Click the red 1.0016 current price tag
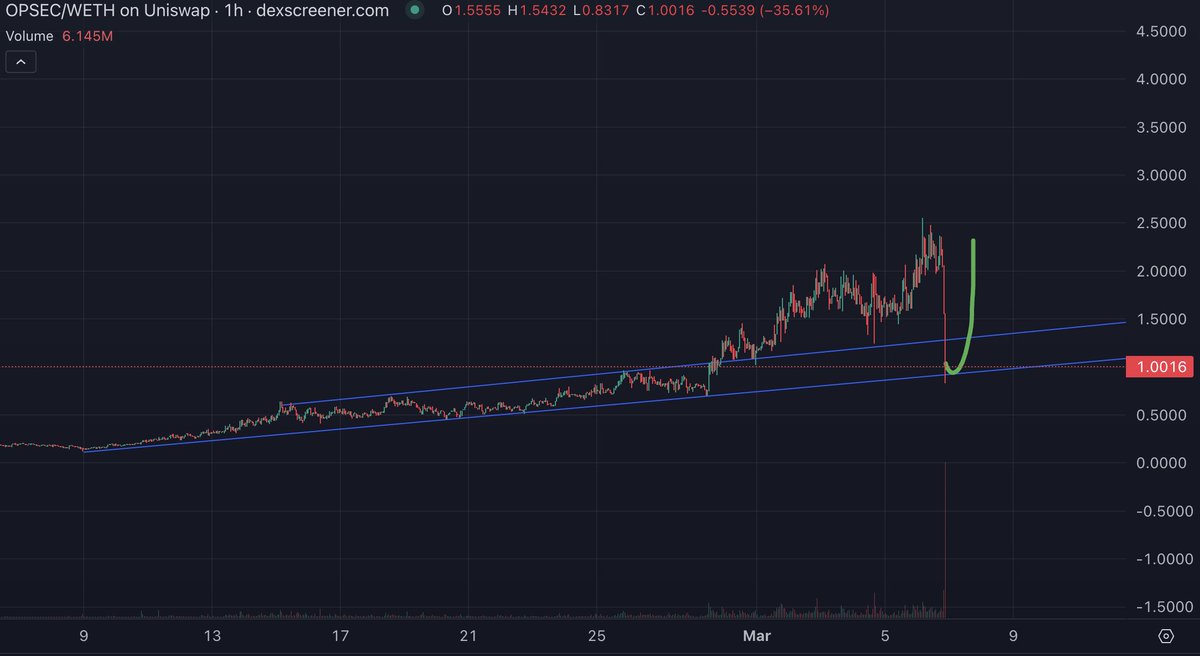This screenshot has width=1200, height=656. [1159, 367]
